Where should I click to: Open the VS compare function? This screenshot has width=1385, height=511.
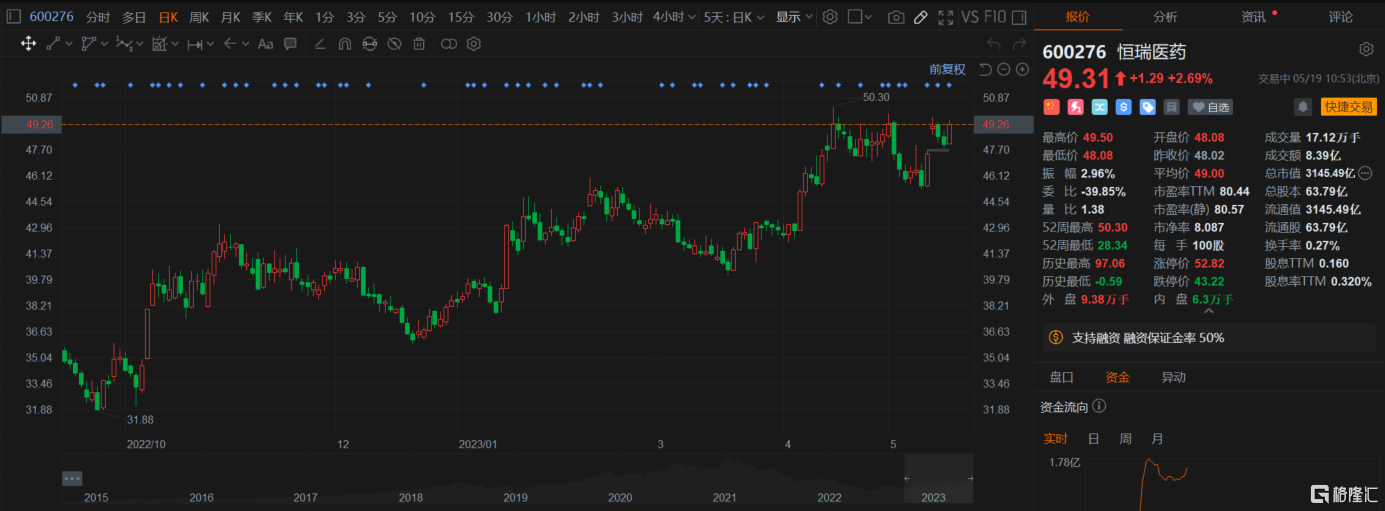point(970,17)
